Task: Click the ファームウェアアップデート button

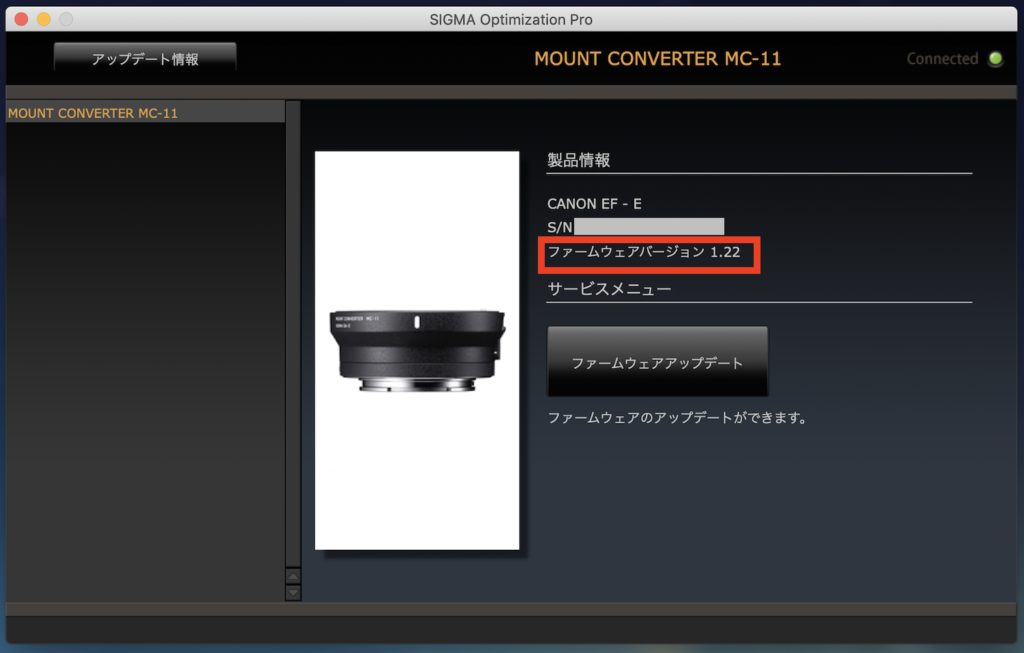Action: [x=657, y=362]
